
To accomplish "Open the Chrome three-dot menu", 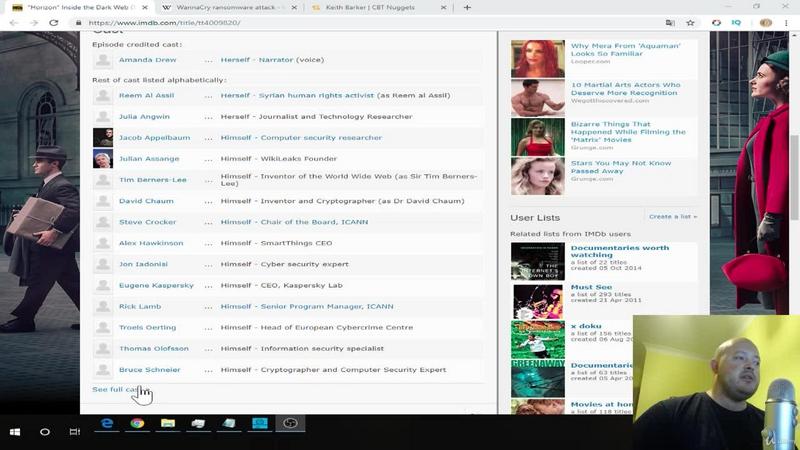I will [786, 23].
